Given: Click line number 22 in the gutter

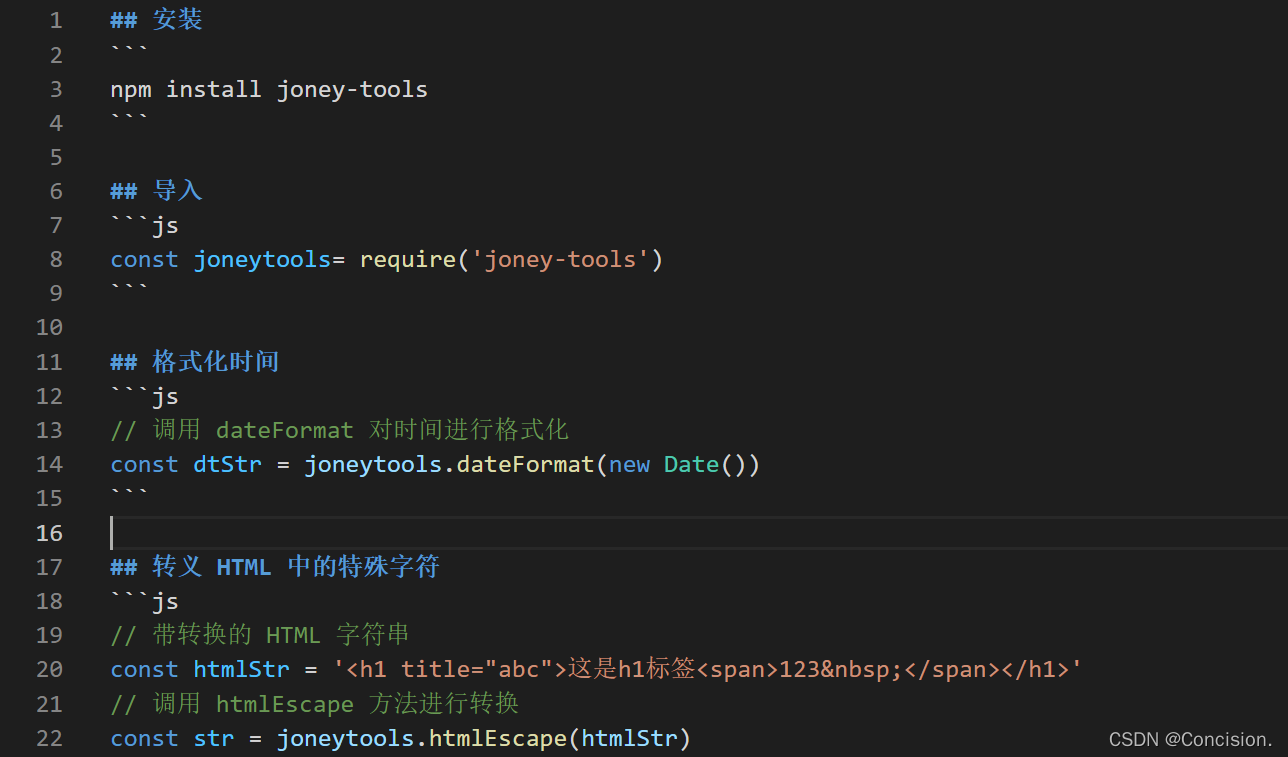Looking at the screenshot, I should tap(49, 738).
